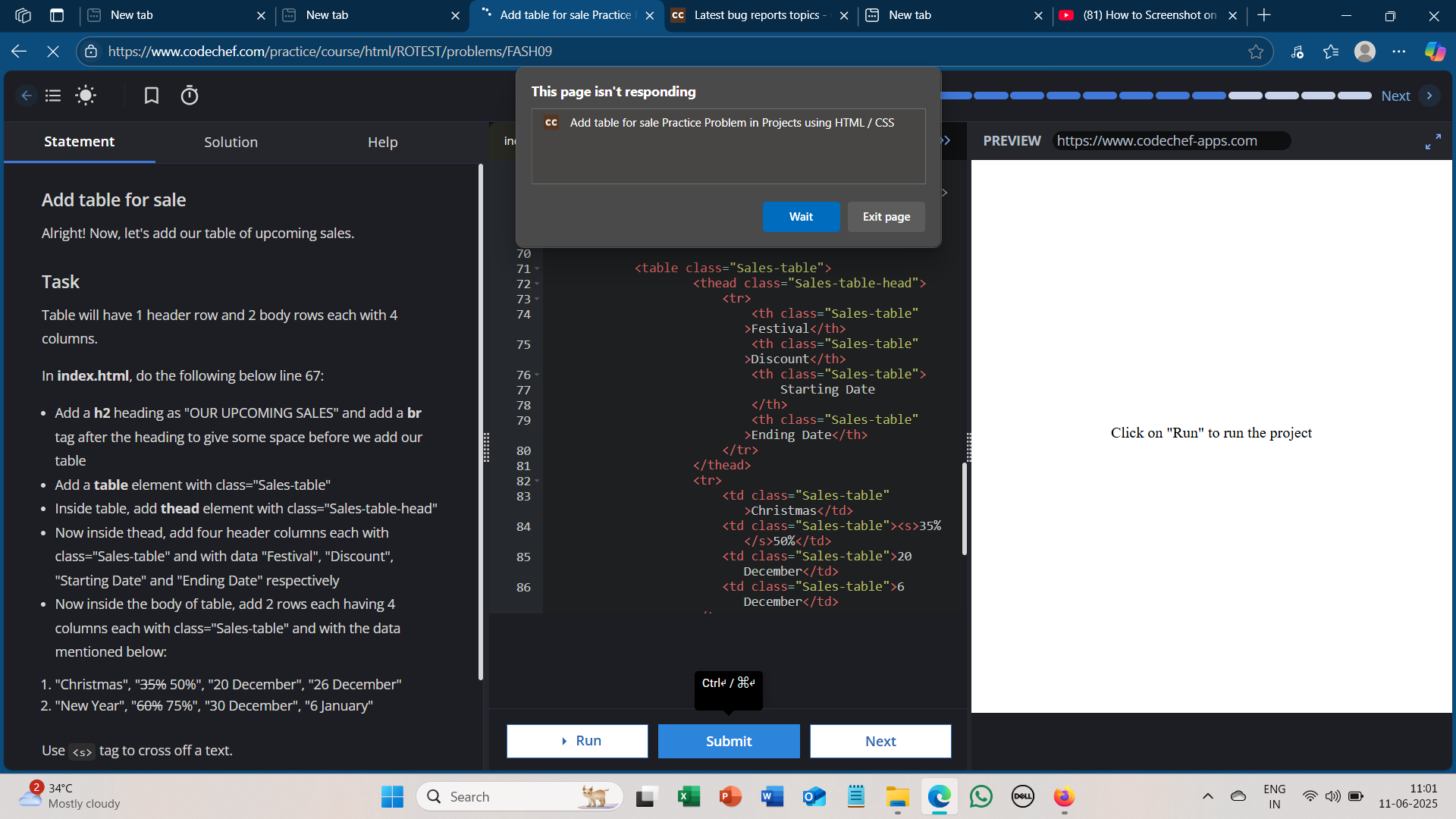Click the bookmark icon in the toolbar
Screen dimensions: 1456x819
click(x=152, y=96)
